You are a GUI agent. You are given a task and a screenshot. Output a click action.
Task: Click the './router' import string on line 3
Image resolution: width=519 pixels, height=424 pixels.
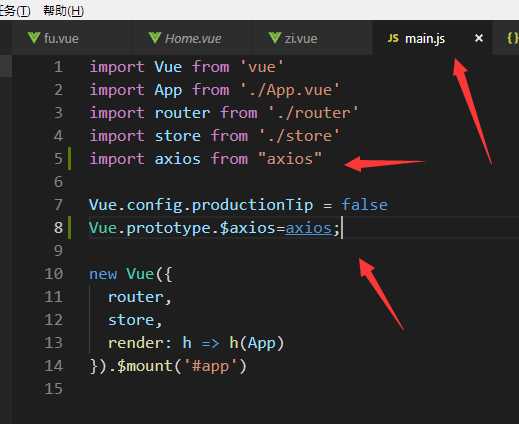coord(313,113)
